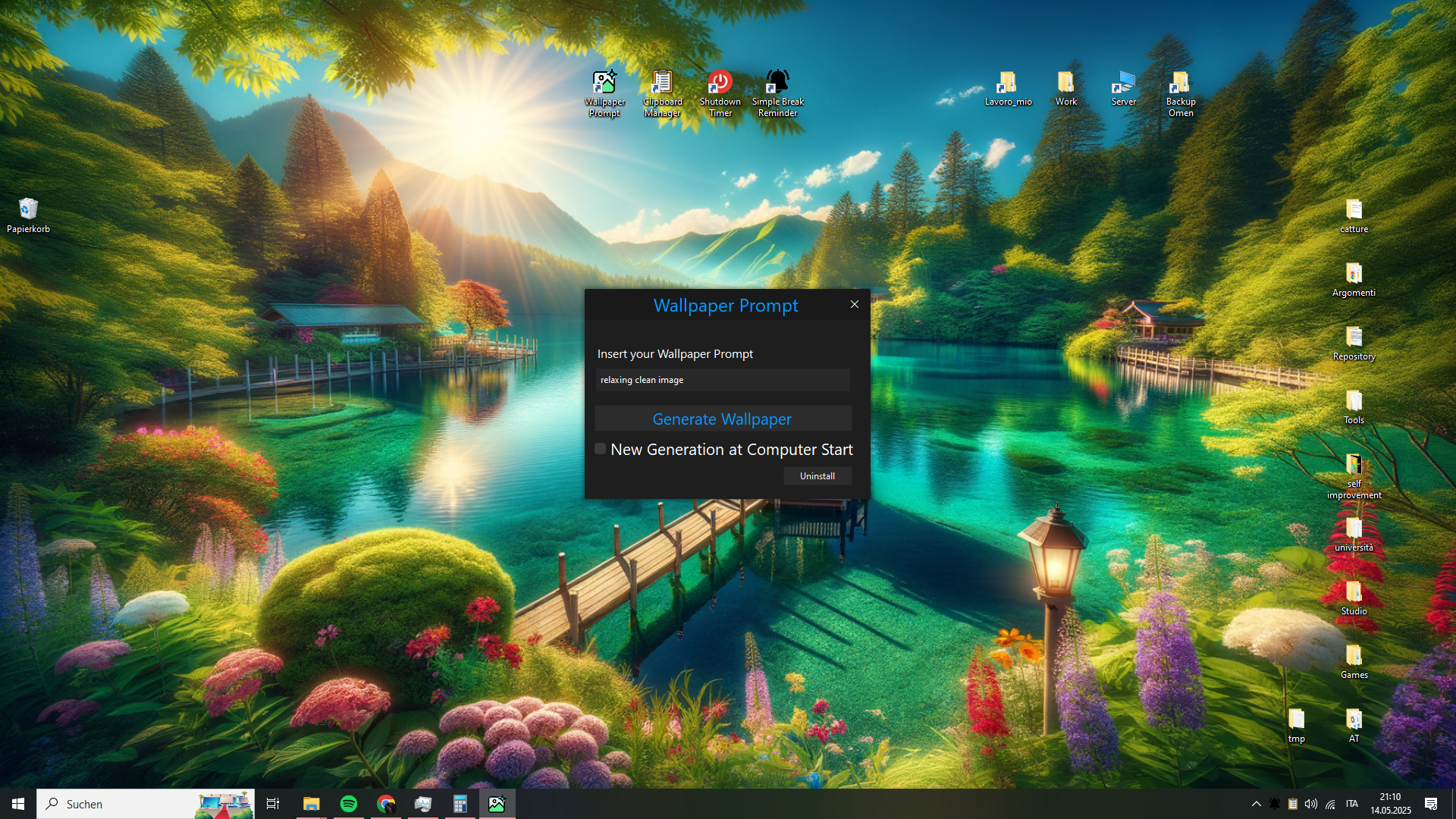Open the Windows Start menu
This screenshot has height=819, width=1456.
pos(18,804)
